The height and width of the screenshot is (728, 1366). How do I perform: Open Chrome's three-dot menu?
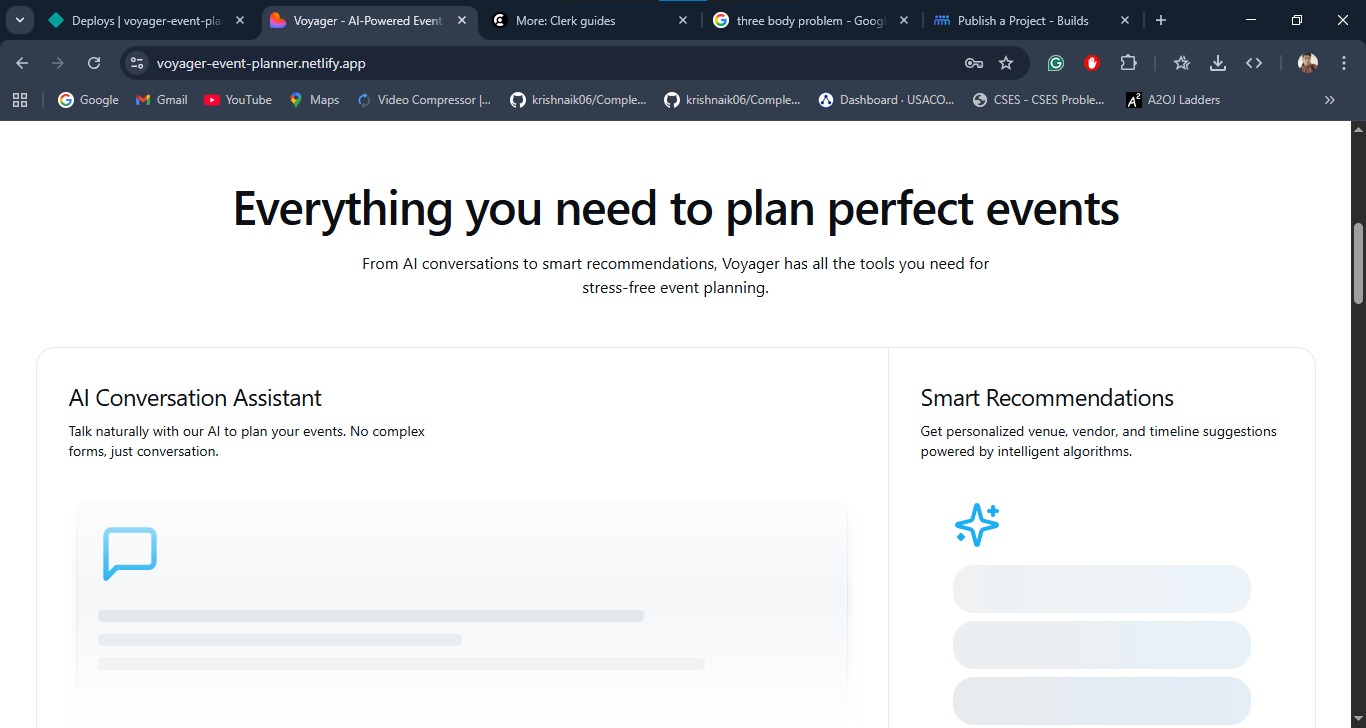pyautogui.click(x=1341, y=63)
